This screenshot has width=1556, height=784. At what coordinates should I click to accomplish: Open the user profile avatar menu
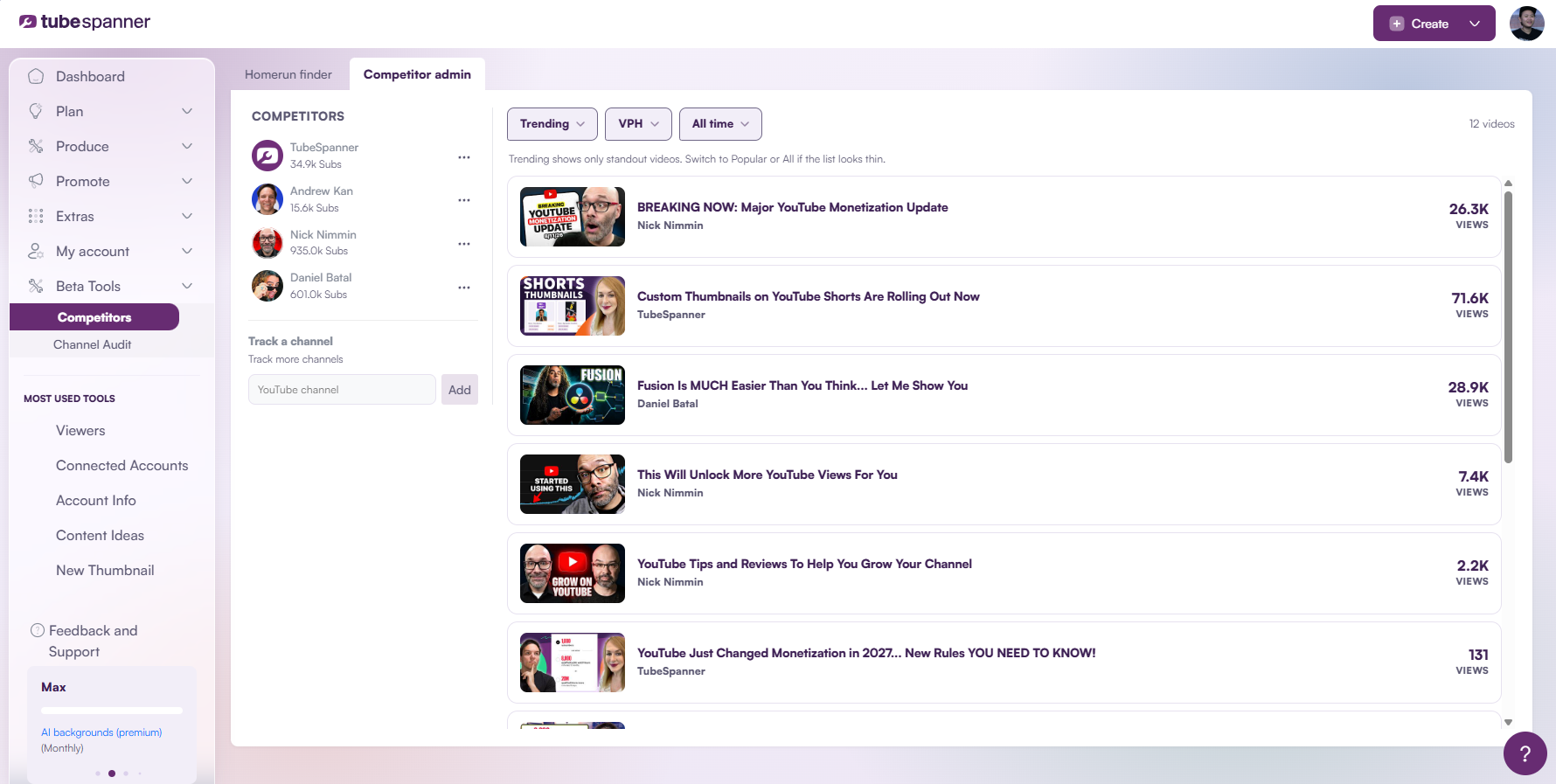click(1526, 24)
